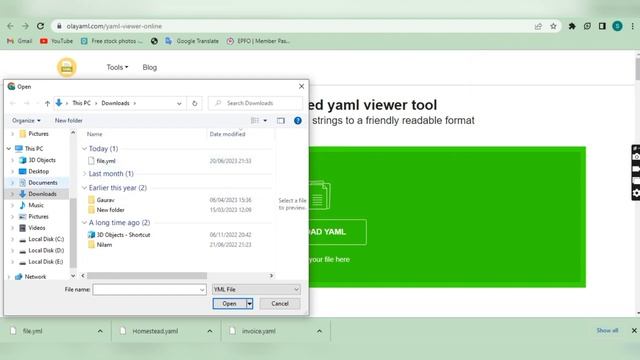The width and height of the screenshot is (640, 360).
Task: Open menu for Homestead.yaml download
Action: 210,331
